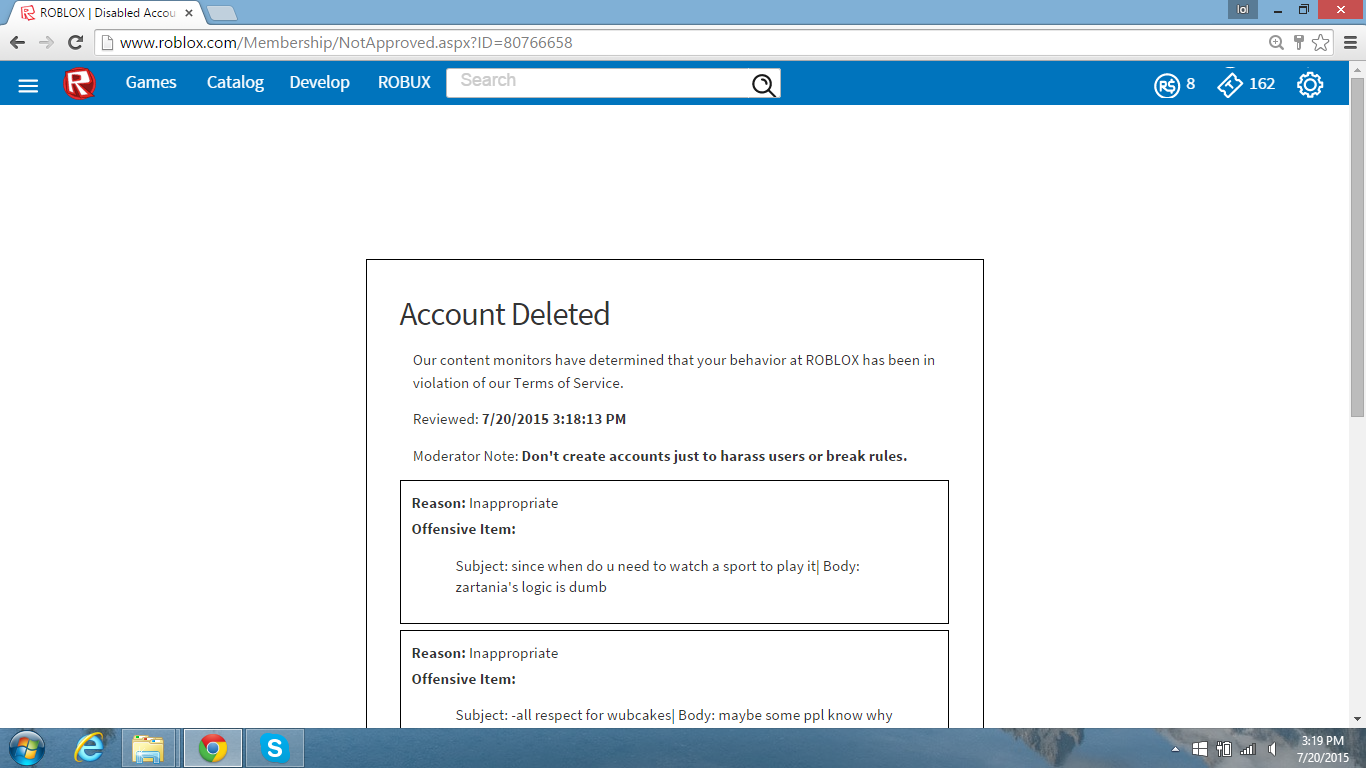Image resolution: width=1366 pixels, height=768 pixels.
Task: Click the subject line about watching a sport
Action: (657, 566)
